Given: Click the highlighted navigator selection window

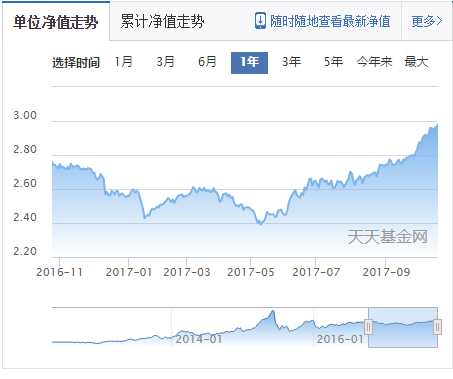Looking at the screenshot, I should (403, 327).
